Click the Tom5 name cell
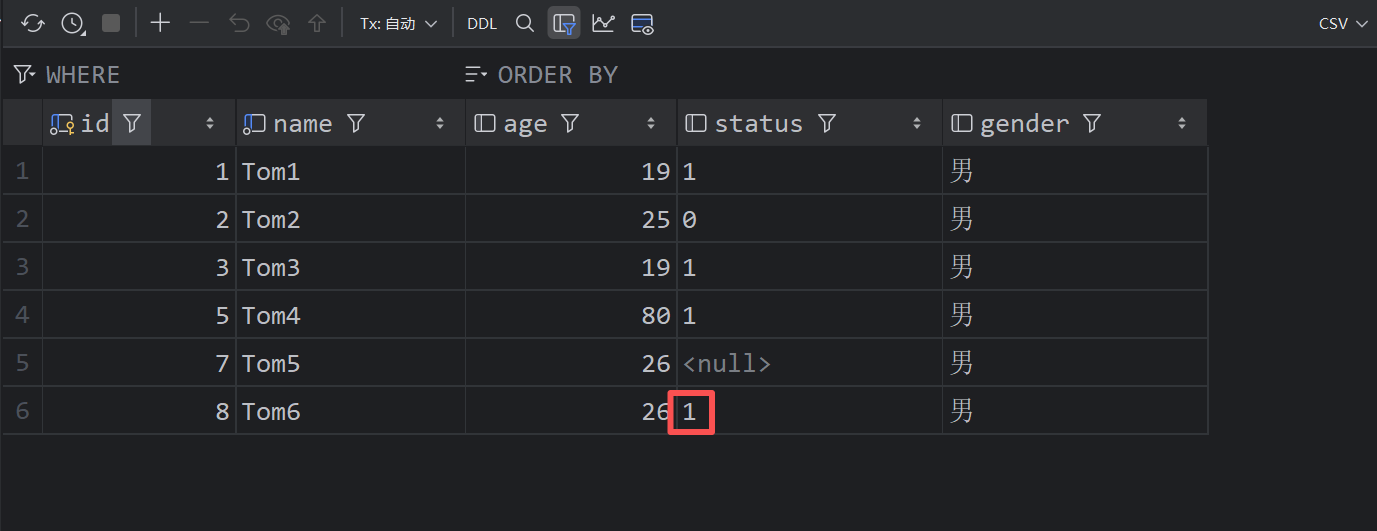Viewport: 1377px width, 531px height. point(351,363)
